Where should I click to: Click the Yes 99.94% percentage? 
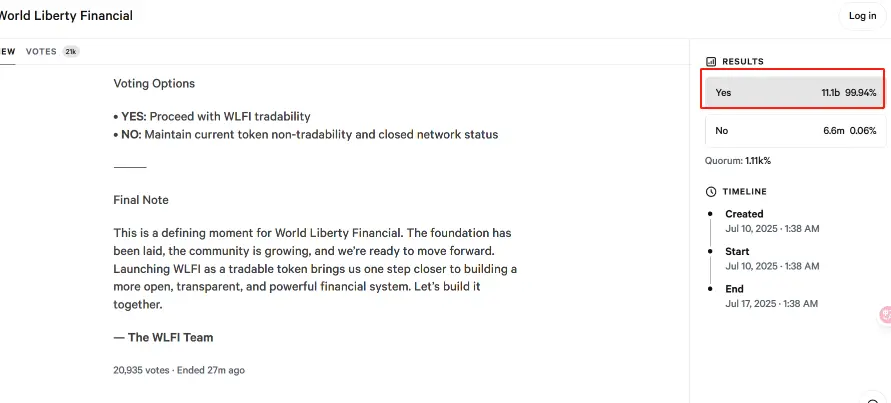click(860, 92)
